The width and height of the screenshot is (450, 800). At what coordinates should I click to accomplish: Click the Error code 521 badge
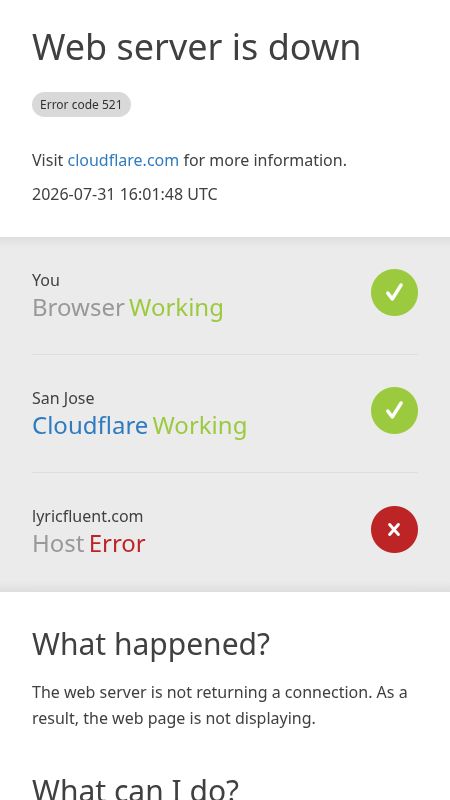click(81, 105)
